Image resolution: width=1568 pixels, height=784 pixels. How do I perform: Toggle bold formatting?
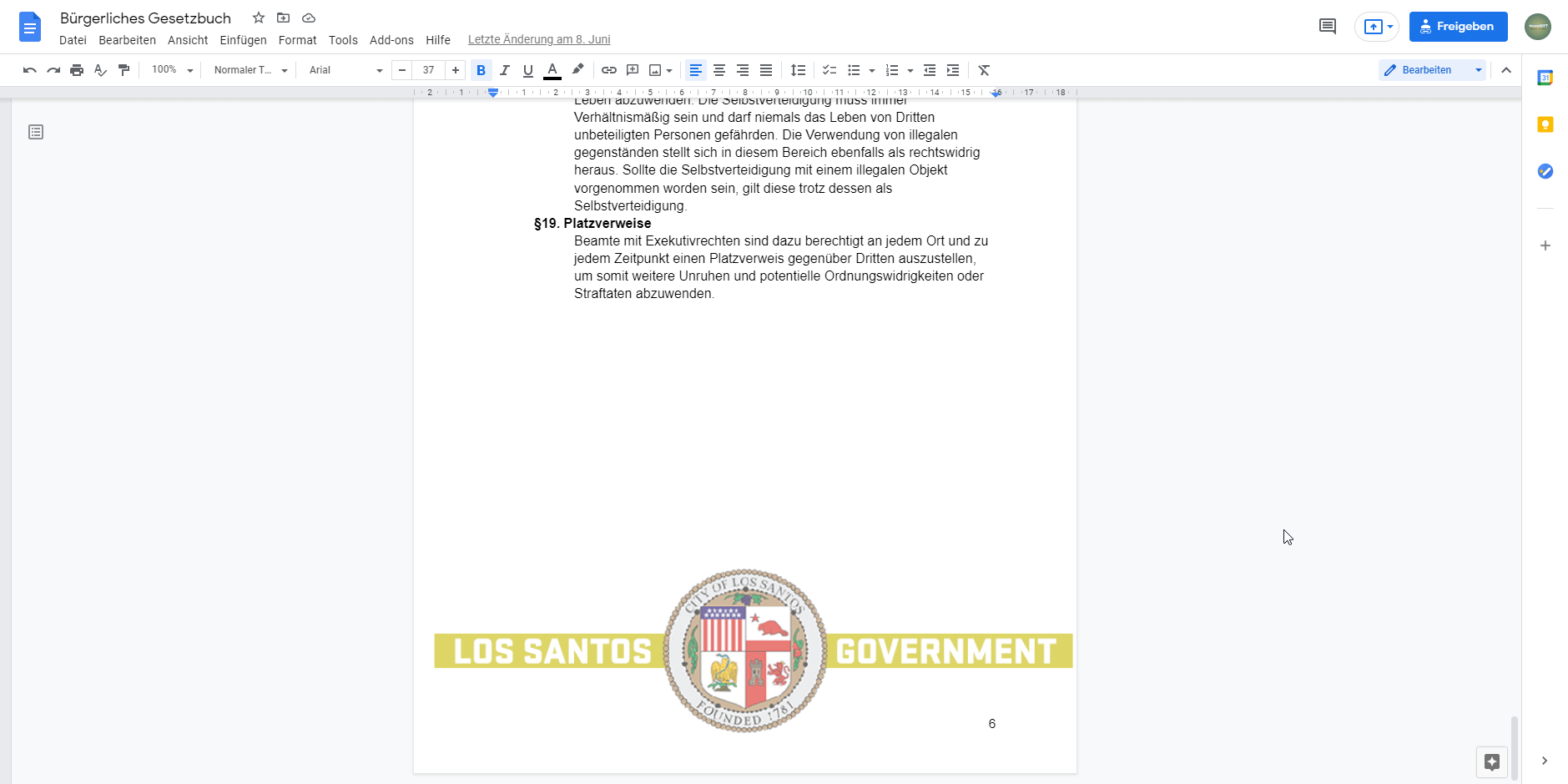coord(481,70)
